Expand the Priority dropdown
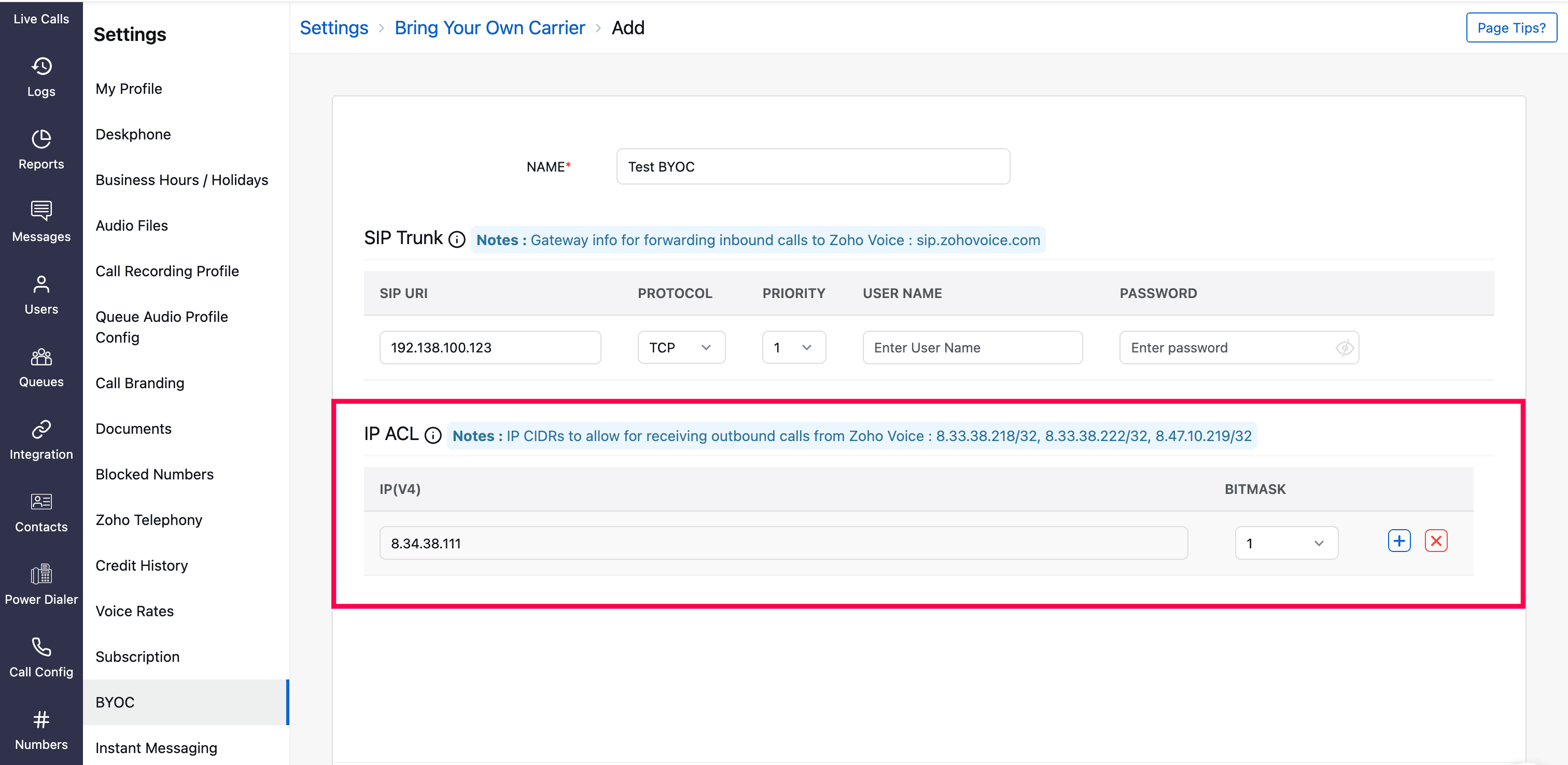Screen dimensions: 1568x765 (793, 348)
